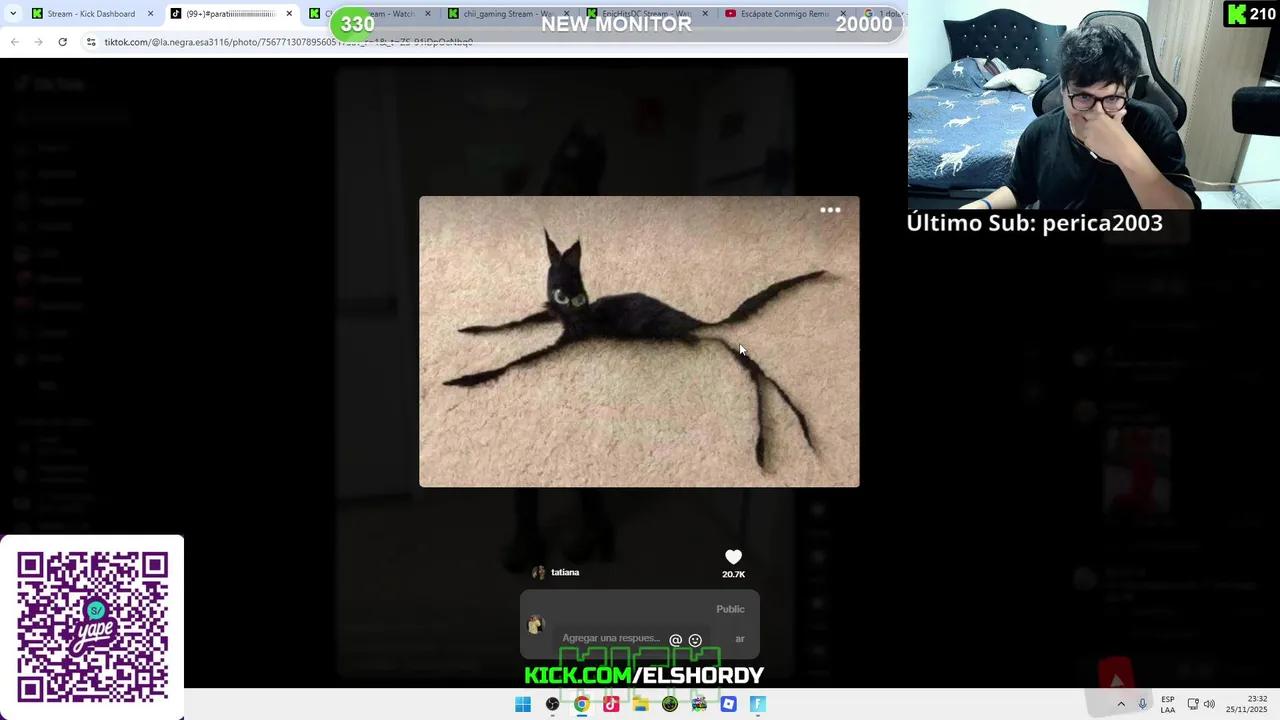1280x720 pixels.
Task: Close the TikTok '(99+)#parati' tab
Action: [x=290, y=14]
